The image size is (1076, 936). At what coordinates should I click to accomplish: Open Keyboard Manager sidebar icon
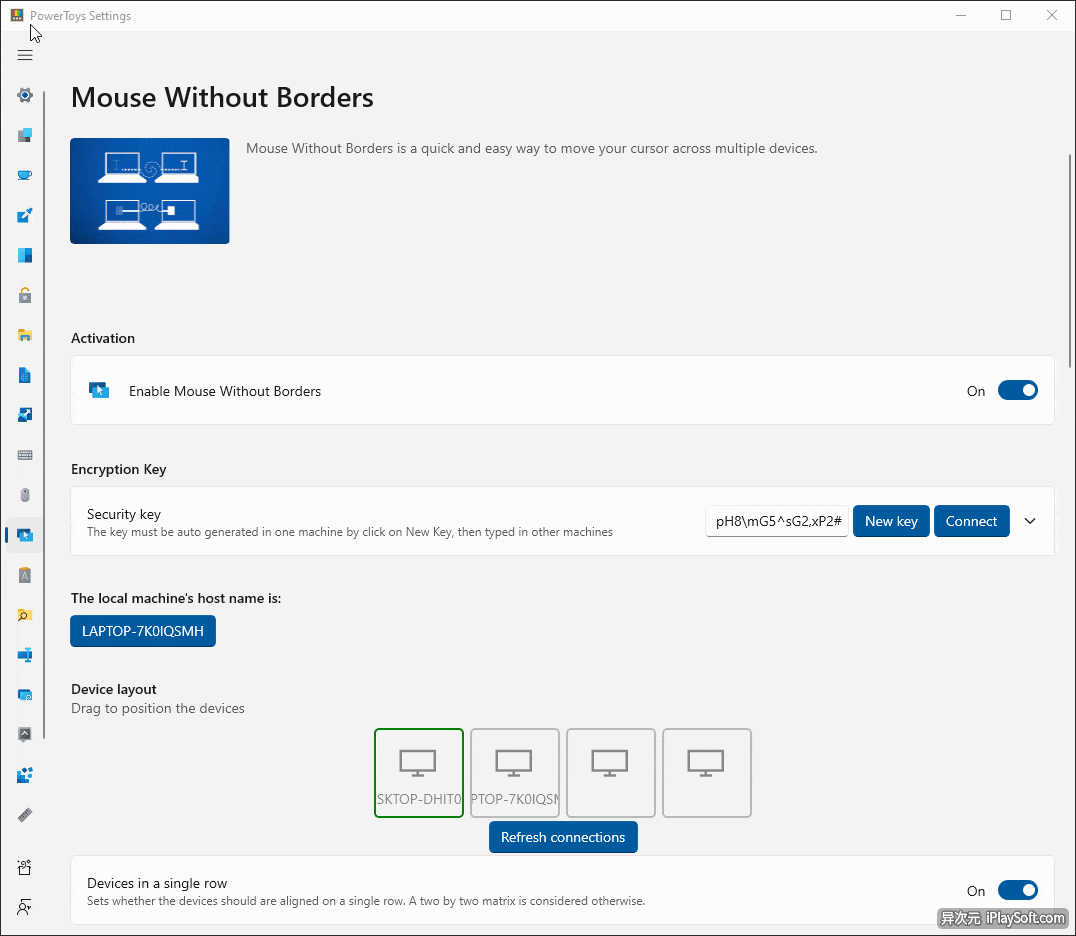click(25, 455)
